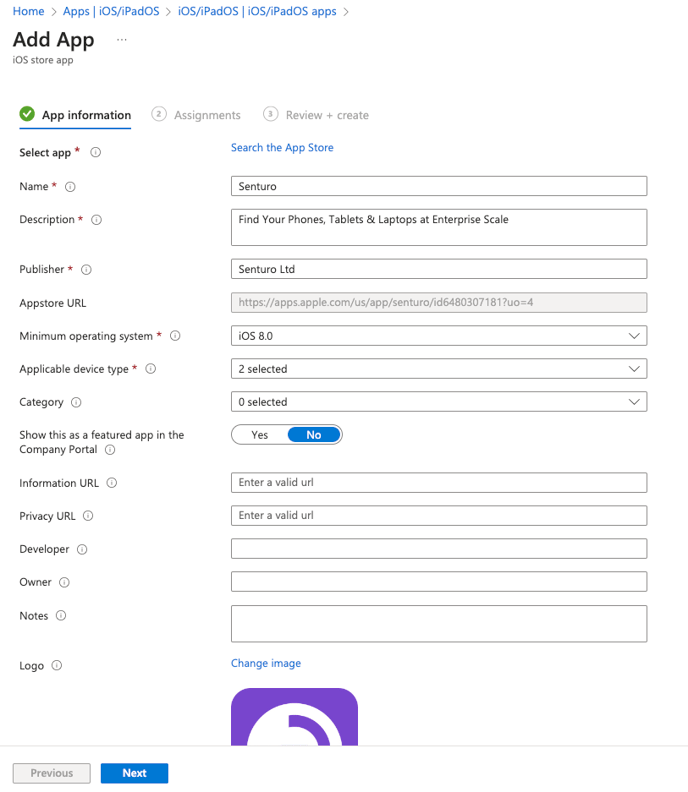Click the Owner input field
The image size is (688, 792).
pos(439,582)
